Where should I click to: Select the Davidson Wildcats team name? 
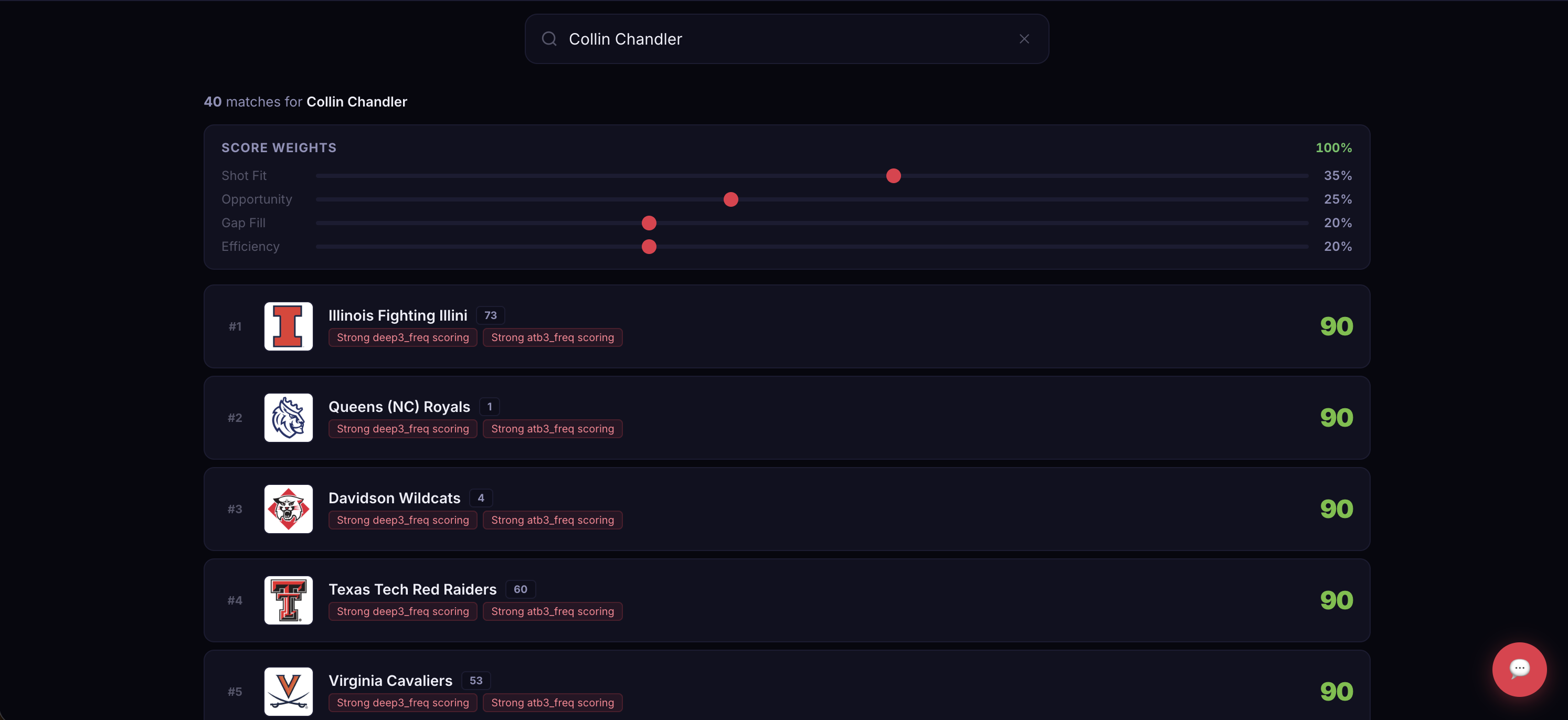[x=394, y=498]
